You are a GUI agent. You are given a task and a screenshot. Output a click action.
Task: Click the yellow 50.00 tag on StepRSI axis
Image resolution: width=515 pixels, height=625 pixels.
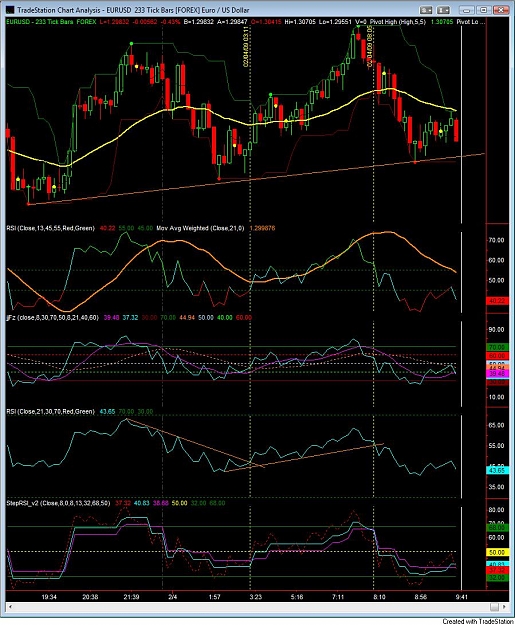click(497, 552)
